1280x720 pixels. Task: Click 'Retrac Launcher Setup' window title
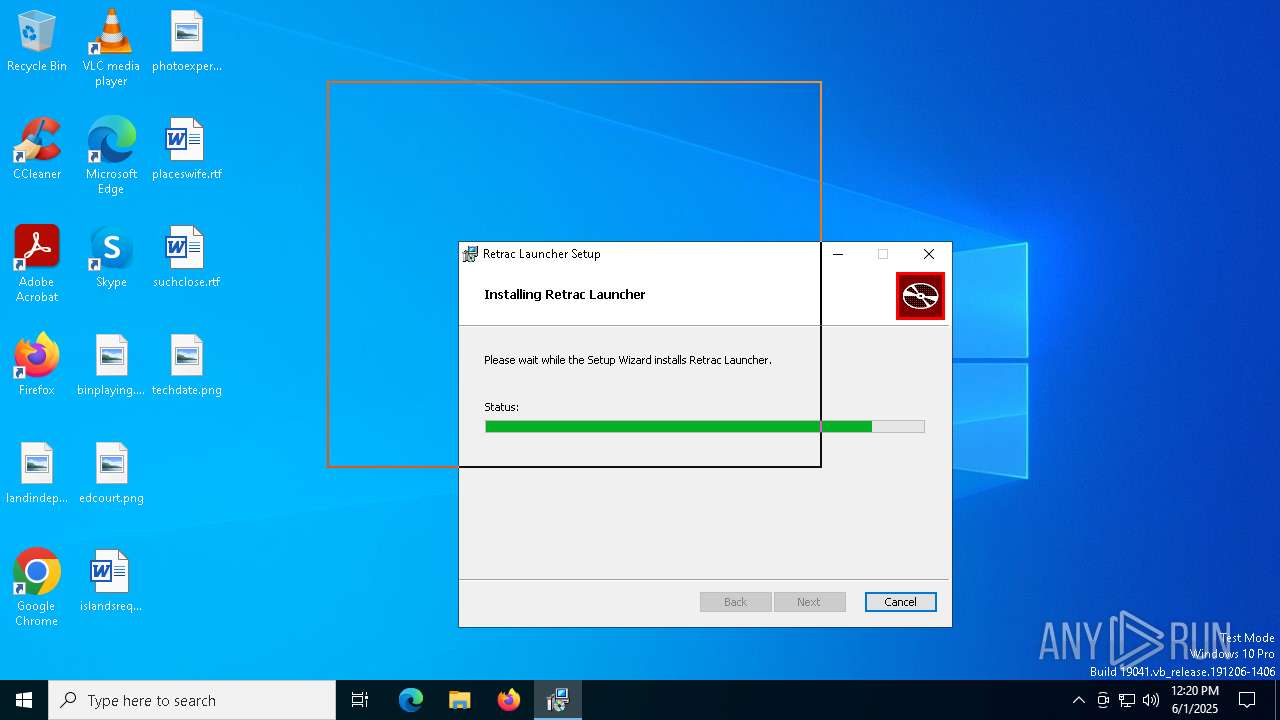pyautogui.click(x=542, y=254)
